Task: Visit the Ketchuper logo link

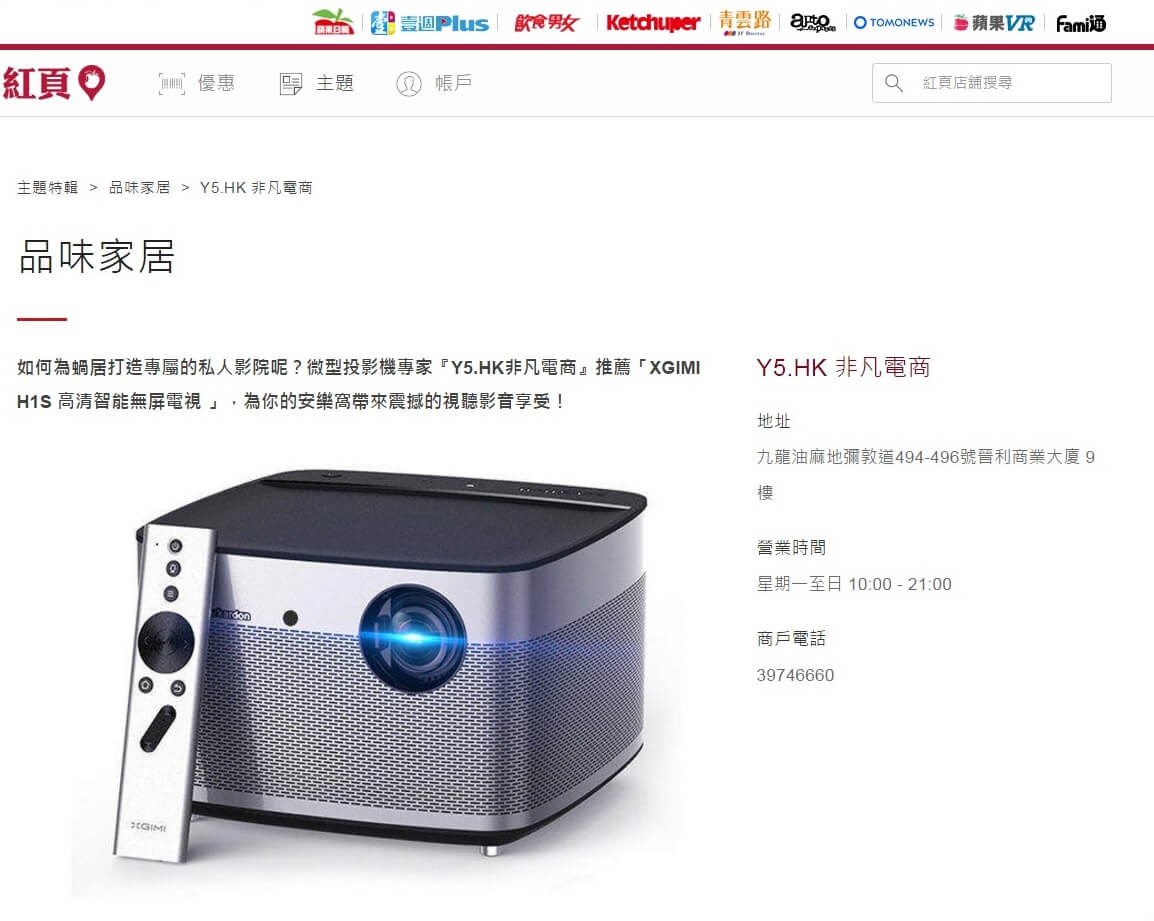Action: coord(653,24)
